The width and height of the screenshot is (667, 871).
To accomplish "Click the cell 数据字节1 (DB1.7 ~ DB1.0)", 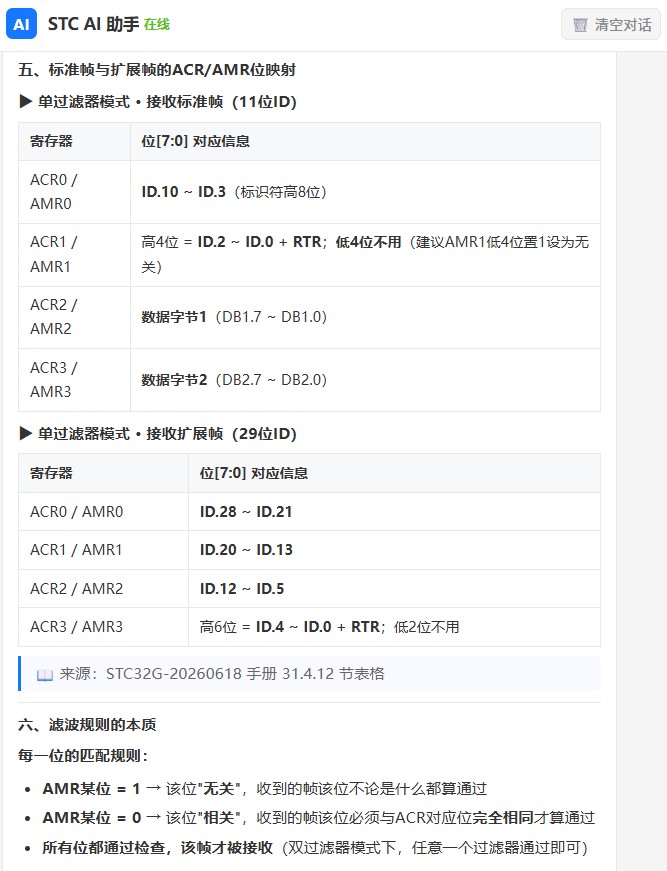I will click(365, 317).
